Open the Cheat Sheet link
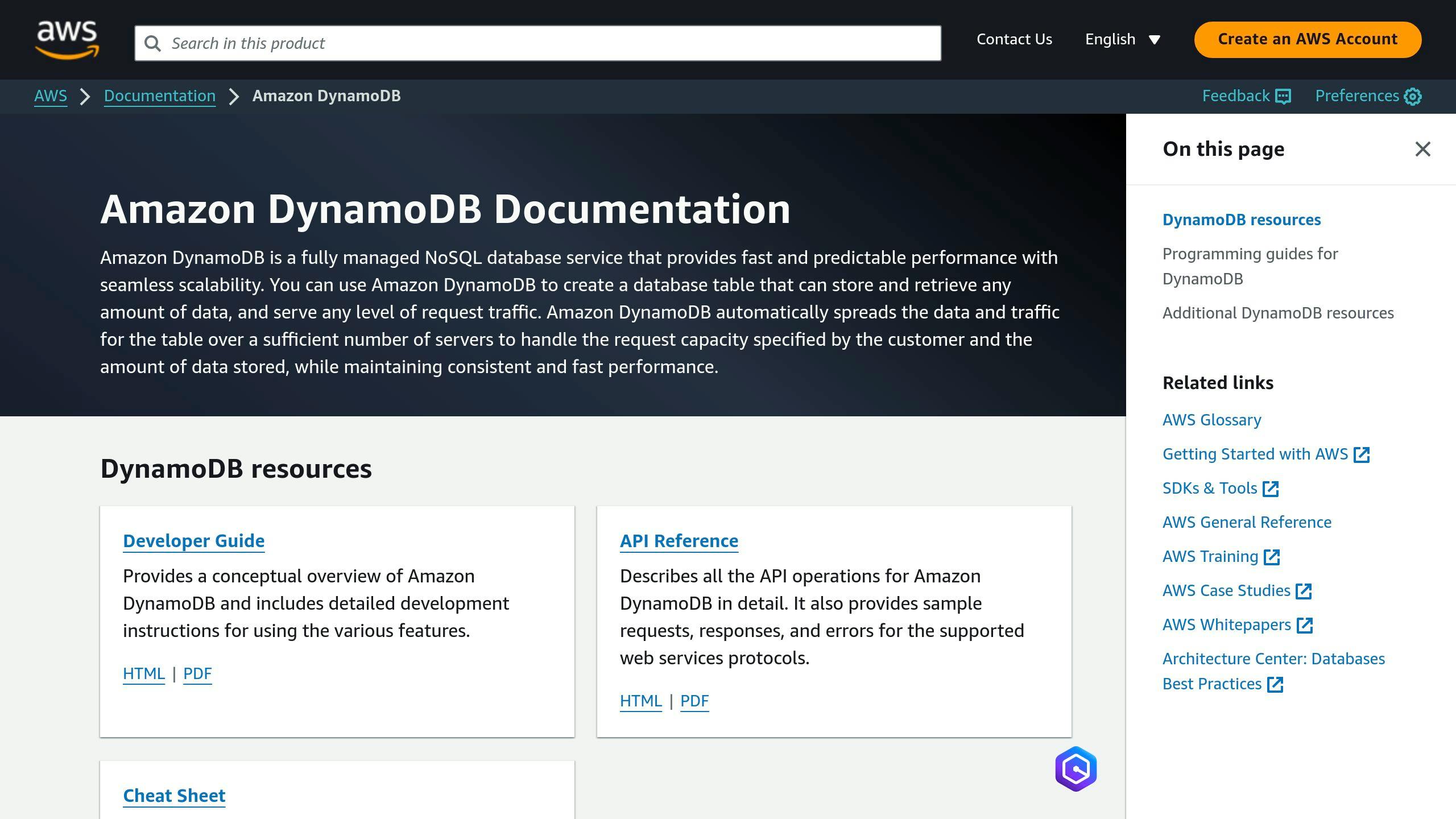 [x=174, y=796]
